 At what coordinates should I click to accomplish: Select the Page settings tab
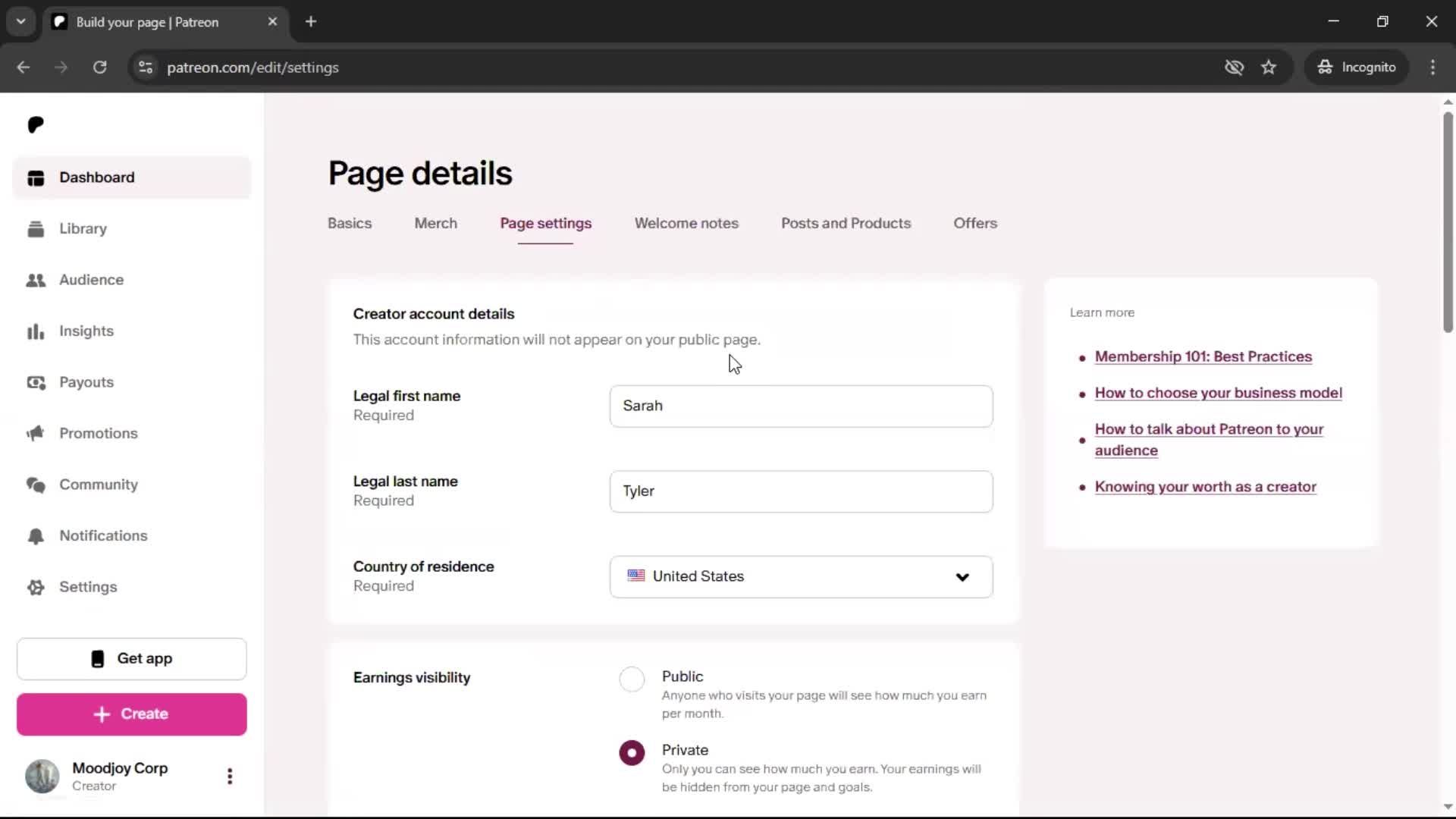545,224
